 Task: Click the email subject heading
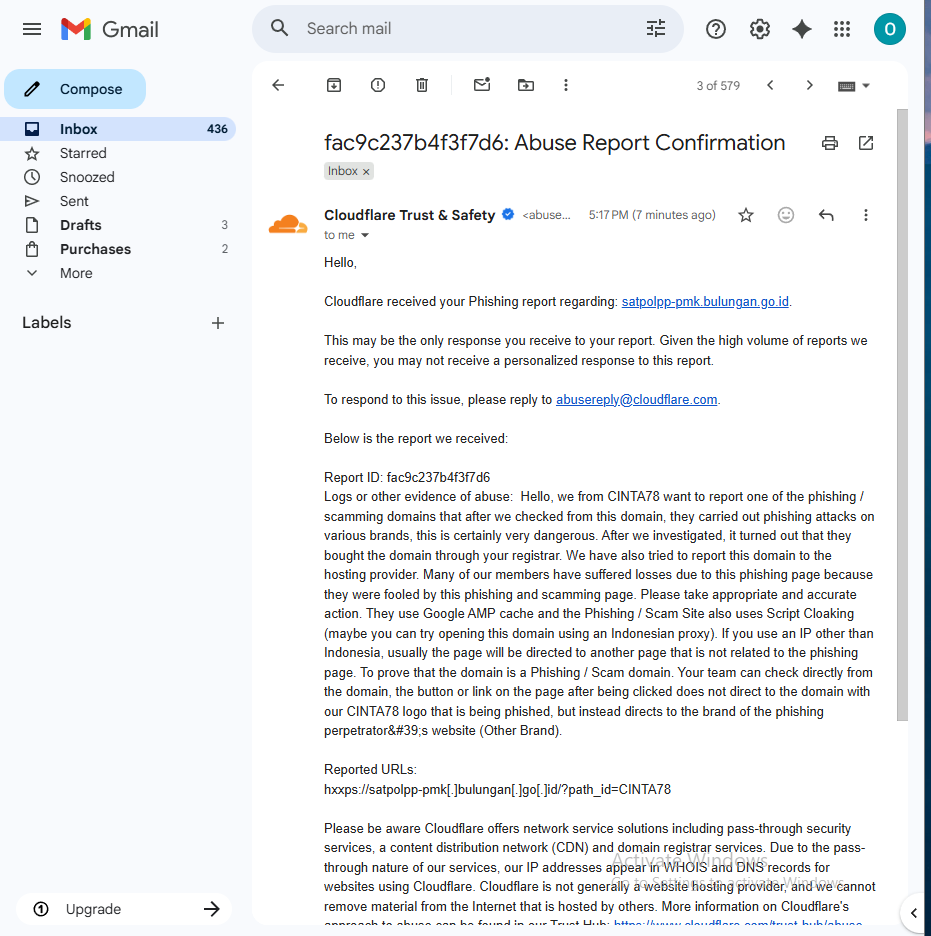tap(554, 143)
